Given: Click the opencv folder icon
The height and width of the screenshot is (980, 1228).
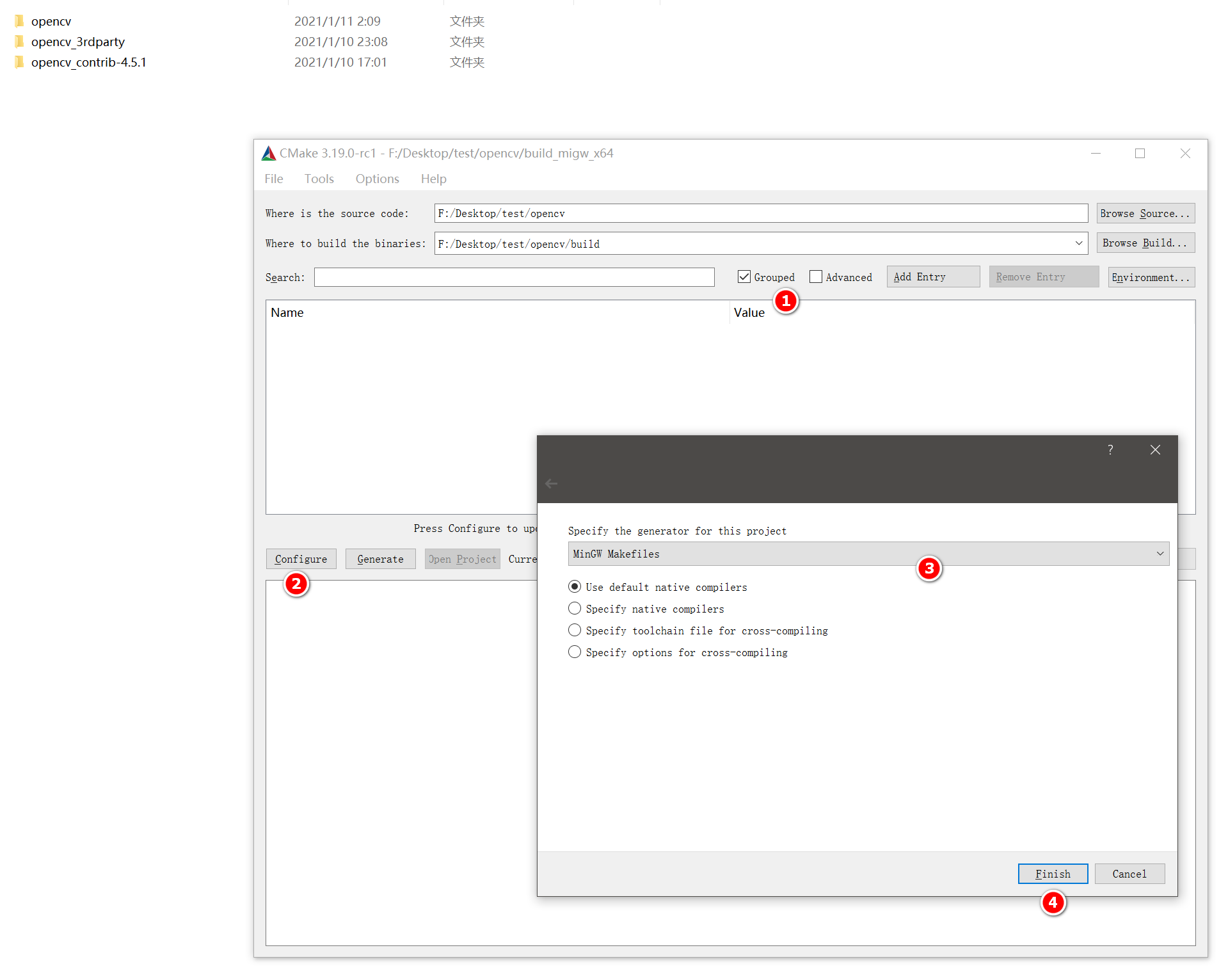Looking at the screenshot, I should click(x=20, y=21).
